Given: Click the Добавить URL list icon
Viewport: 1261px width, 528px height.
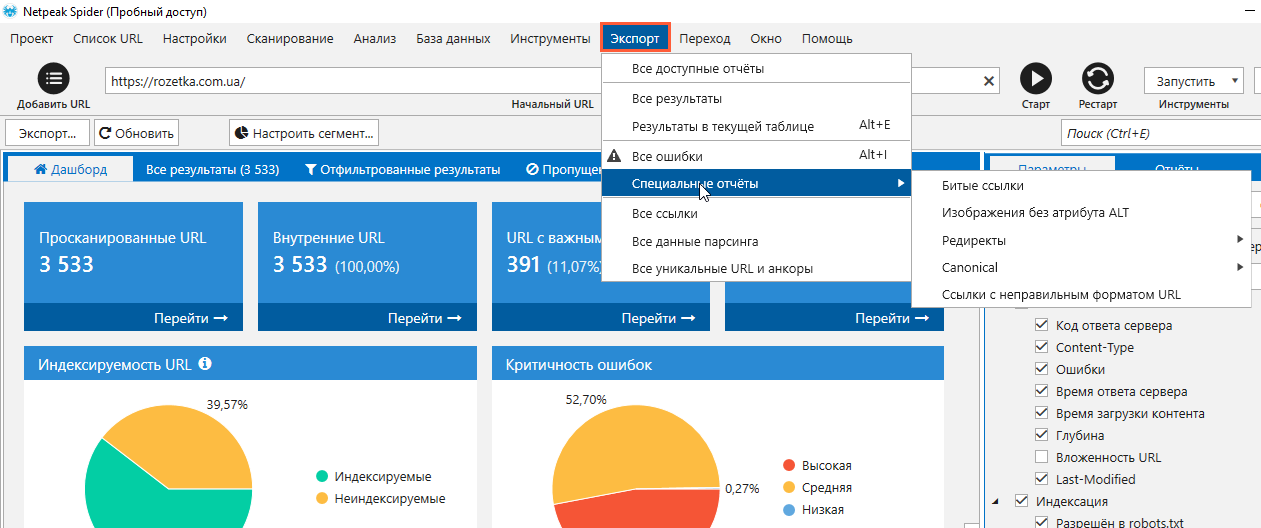Looking at the screenshot, I should click(x=53, y=79).
